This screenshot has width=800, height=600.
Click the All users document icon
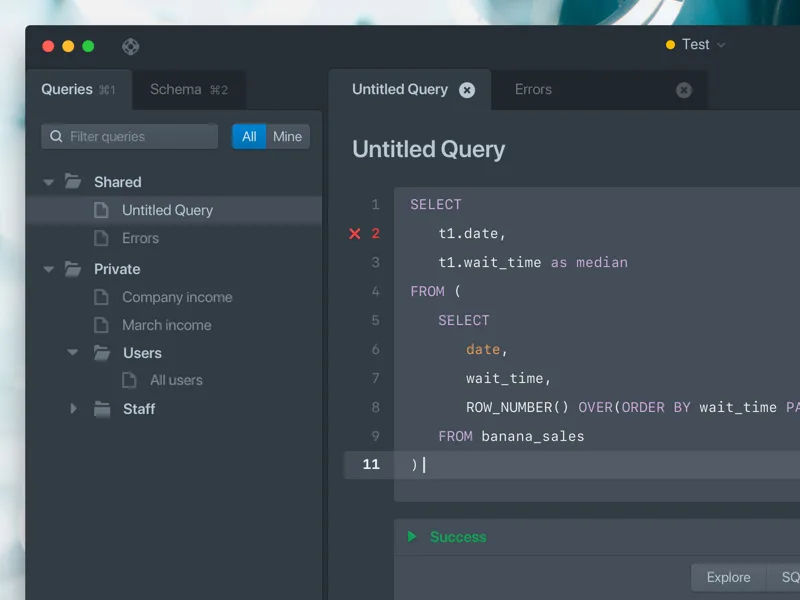129,380
